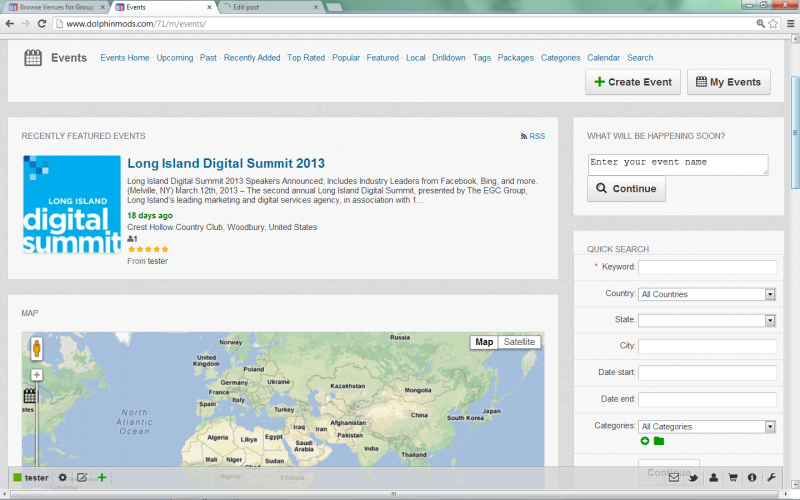Click browser forward arrow

click(x=26, y=23)
